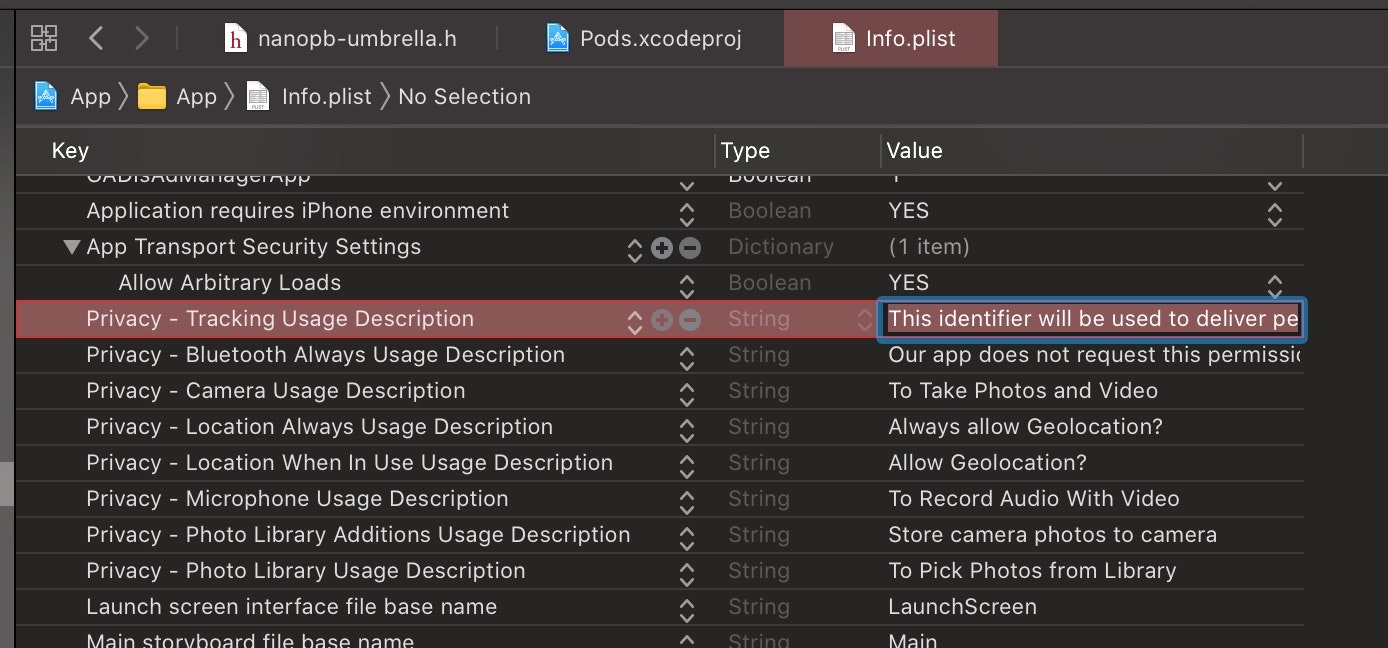Click the App project icon in breadcrumb
The image size is (1388, 648).
[x=46, y=96]
